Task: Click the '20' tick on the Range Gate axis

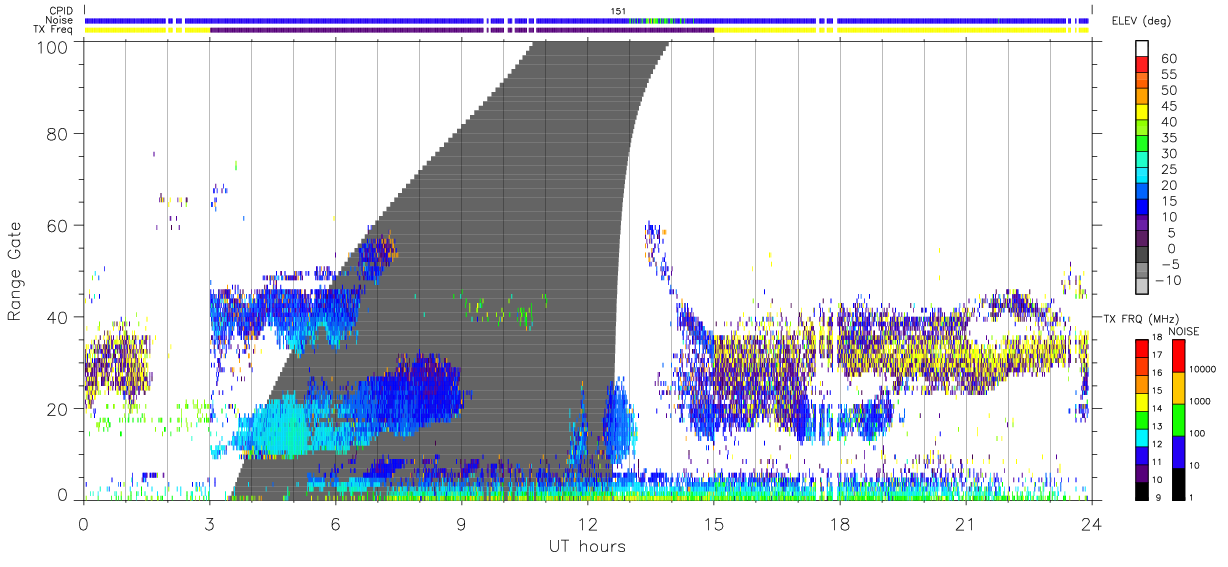Action: click(x=57, y=409)
